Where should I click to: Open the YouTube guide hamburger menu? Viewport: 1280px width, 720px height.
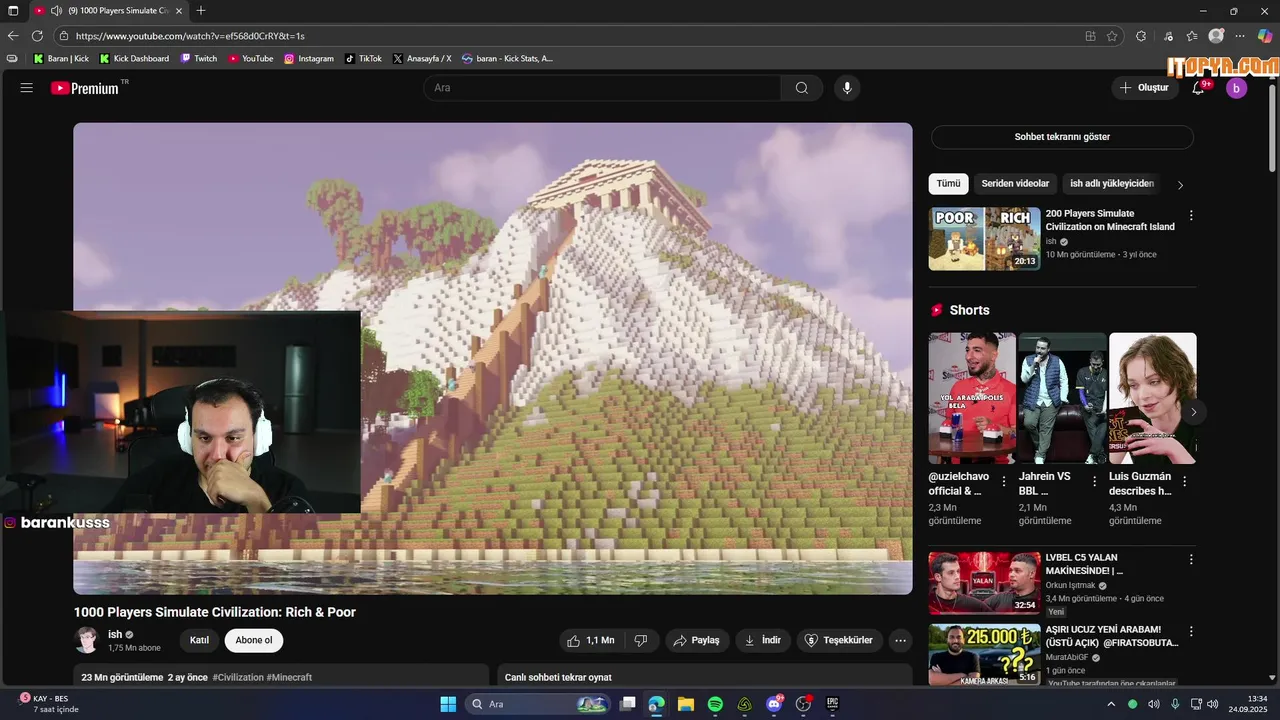tap(27, 88)
